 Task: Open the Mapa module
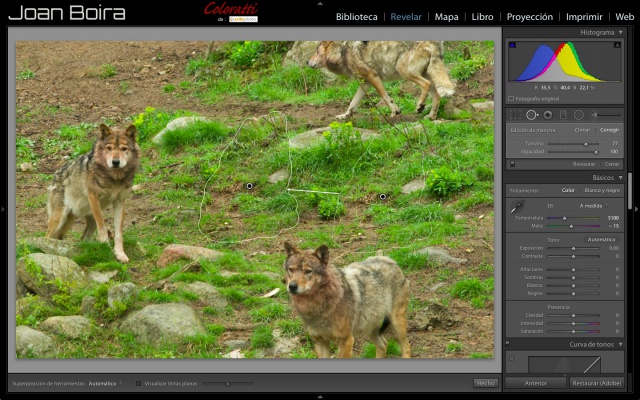tap(446, 17)
